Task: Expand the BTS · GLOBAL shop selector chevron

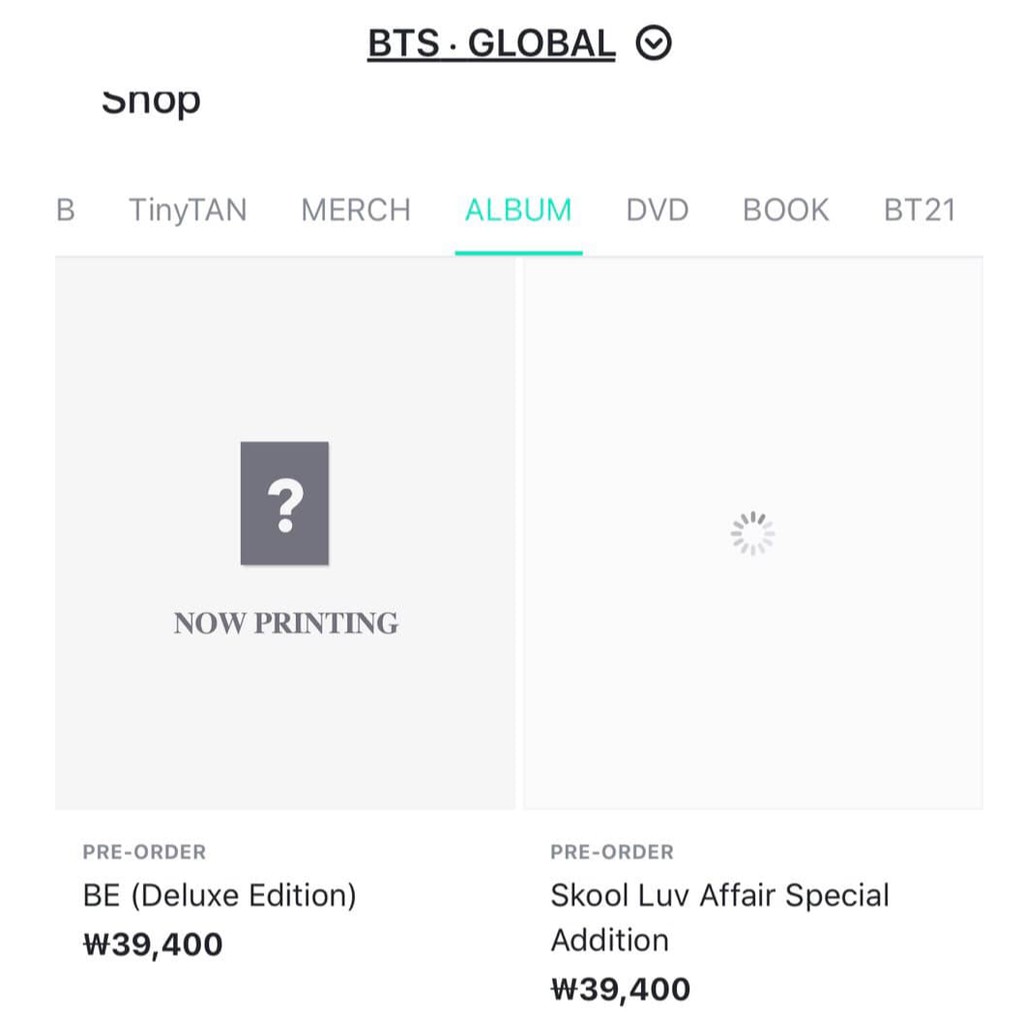Action: 653,43
